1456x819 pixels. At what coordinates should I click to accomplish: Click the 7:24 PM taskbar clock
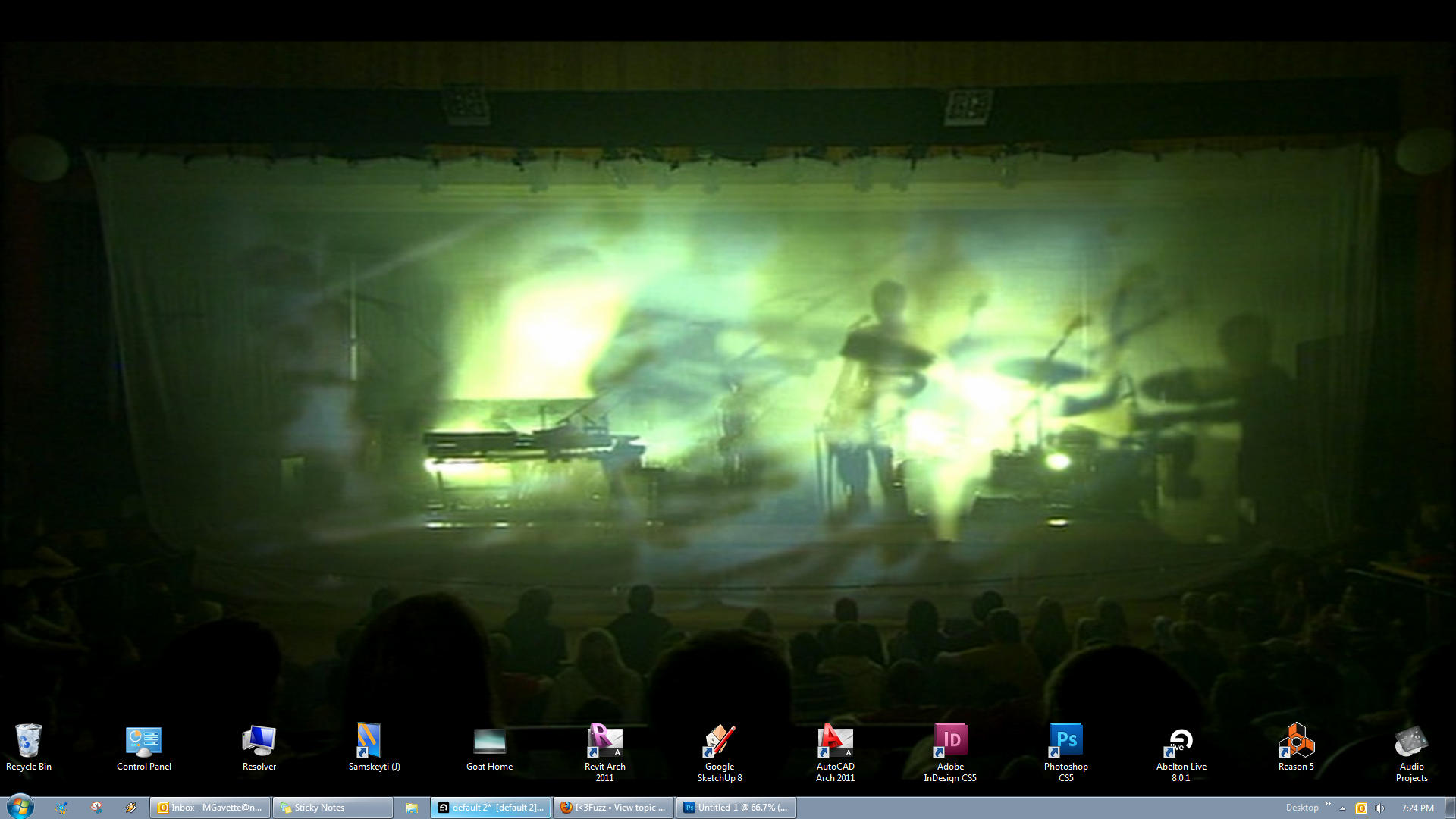[x=1417, y=808]
